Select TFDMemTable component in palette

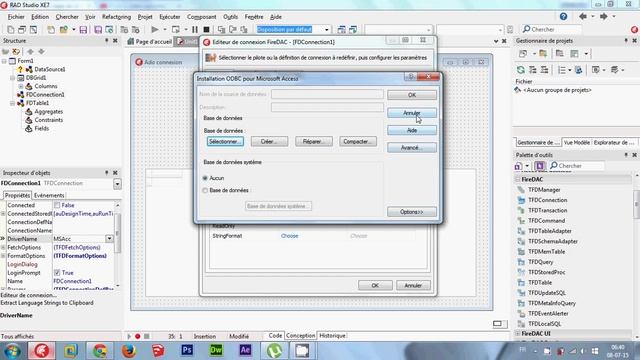click(x=546, y=251)
